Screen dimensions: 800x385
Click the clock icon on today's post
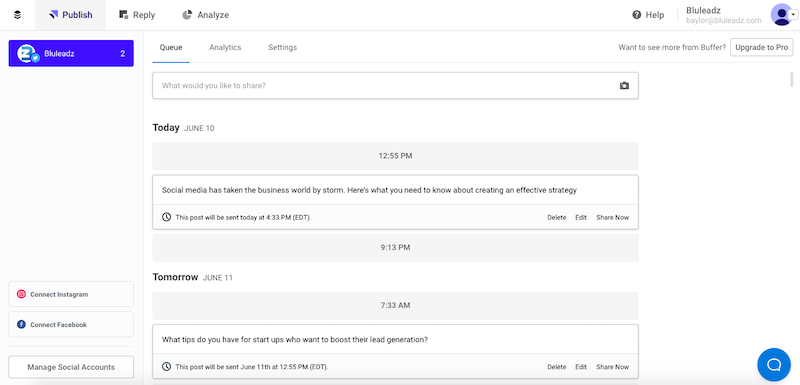click(166, 217)
